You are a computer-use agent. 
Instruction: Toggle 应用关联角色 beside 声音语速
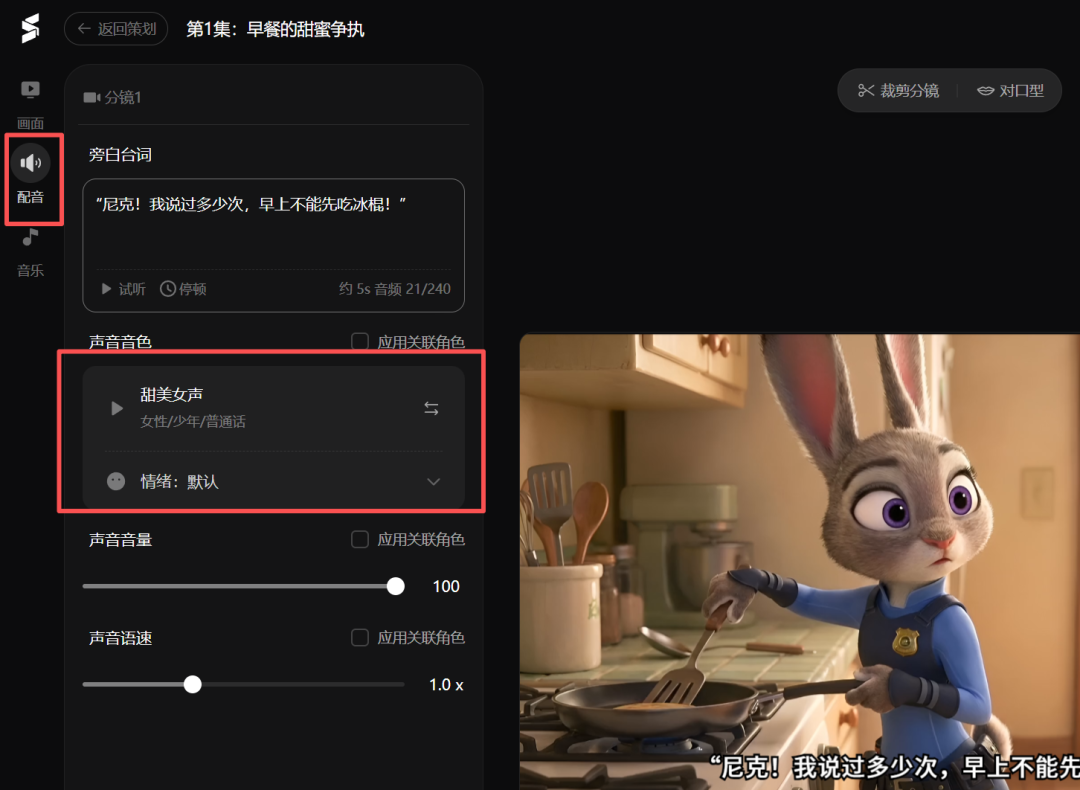click(360, 637)
